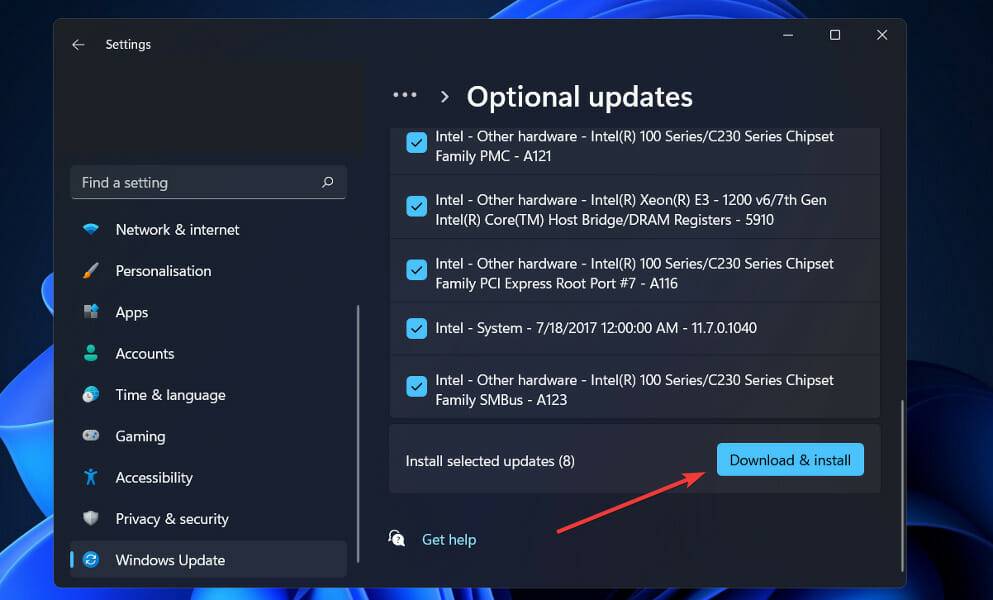Click the Windows Update circular icon
The height and width of the screenshot is (600, 993).
(91, 560)
